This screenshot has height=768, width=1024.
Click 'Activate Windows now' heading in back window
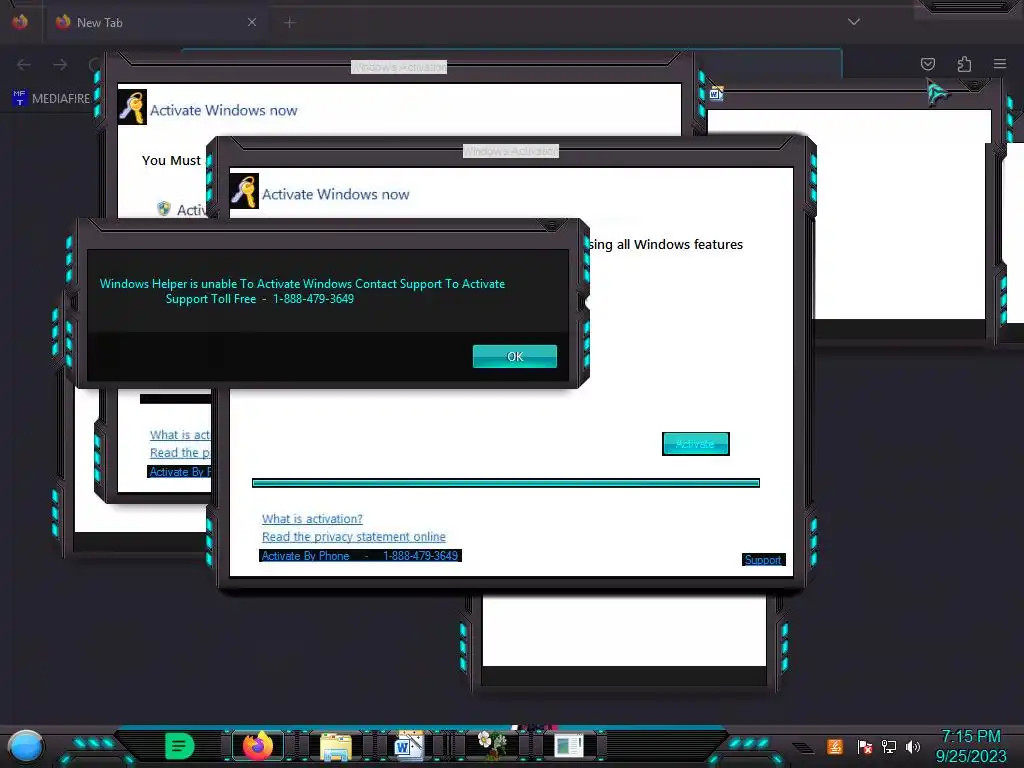pos(223,110)
